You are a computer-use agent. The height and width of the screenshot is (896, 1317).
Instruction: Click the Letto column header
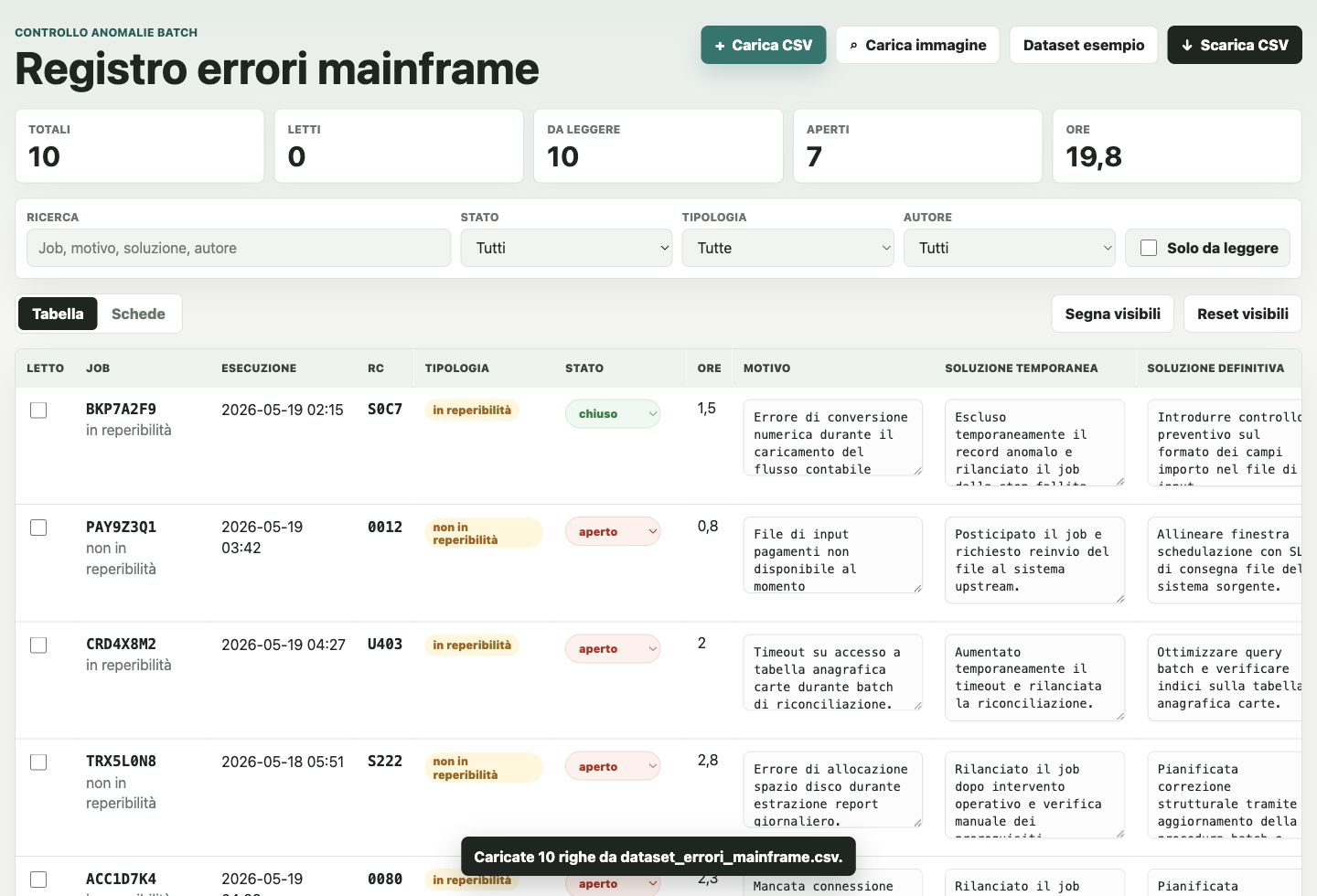(x=45, y=368)
